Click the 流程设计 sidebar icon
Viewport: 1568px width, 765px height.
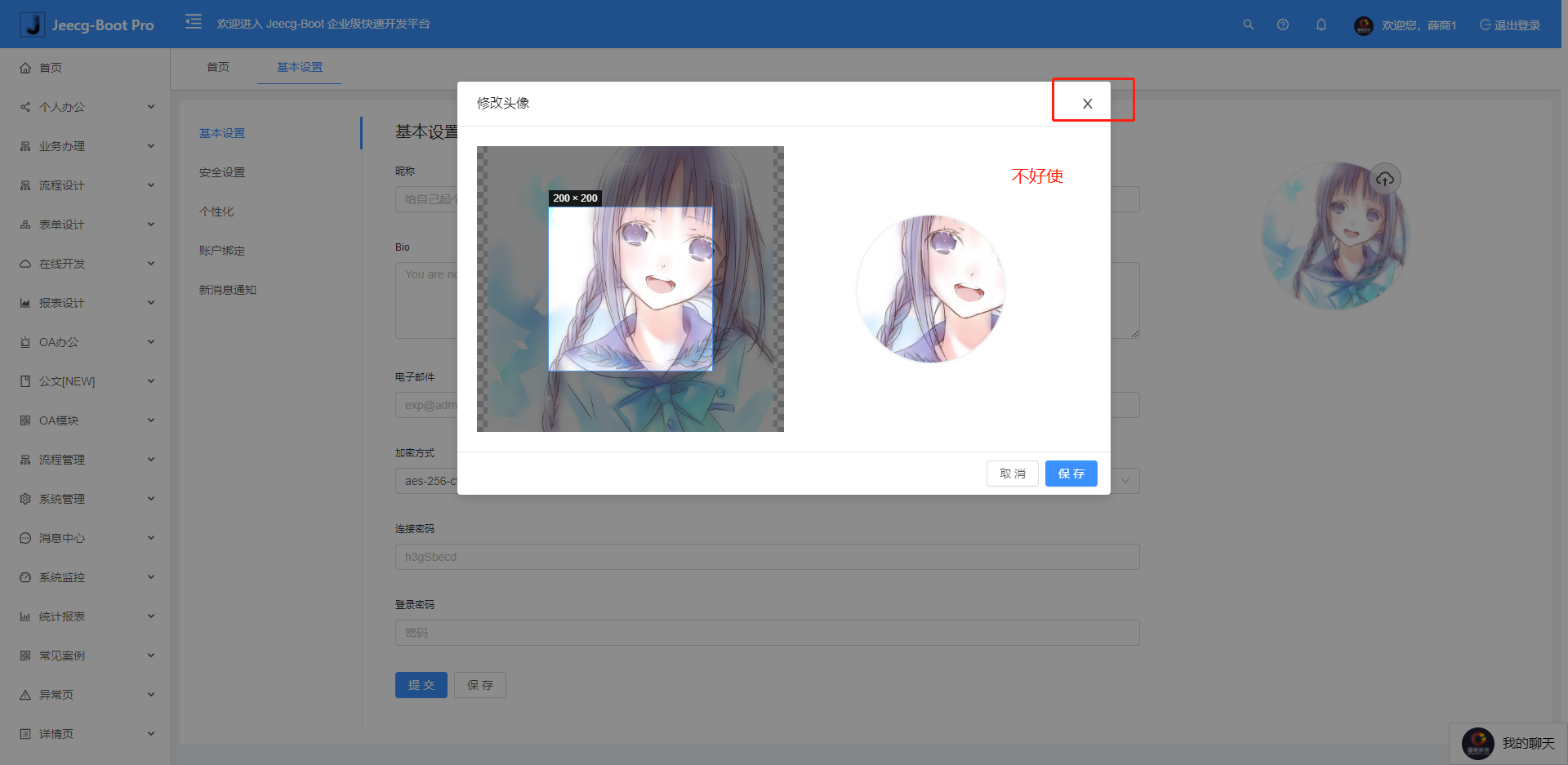pos(25,185)
